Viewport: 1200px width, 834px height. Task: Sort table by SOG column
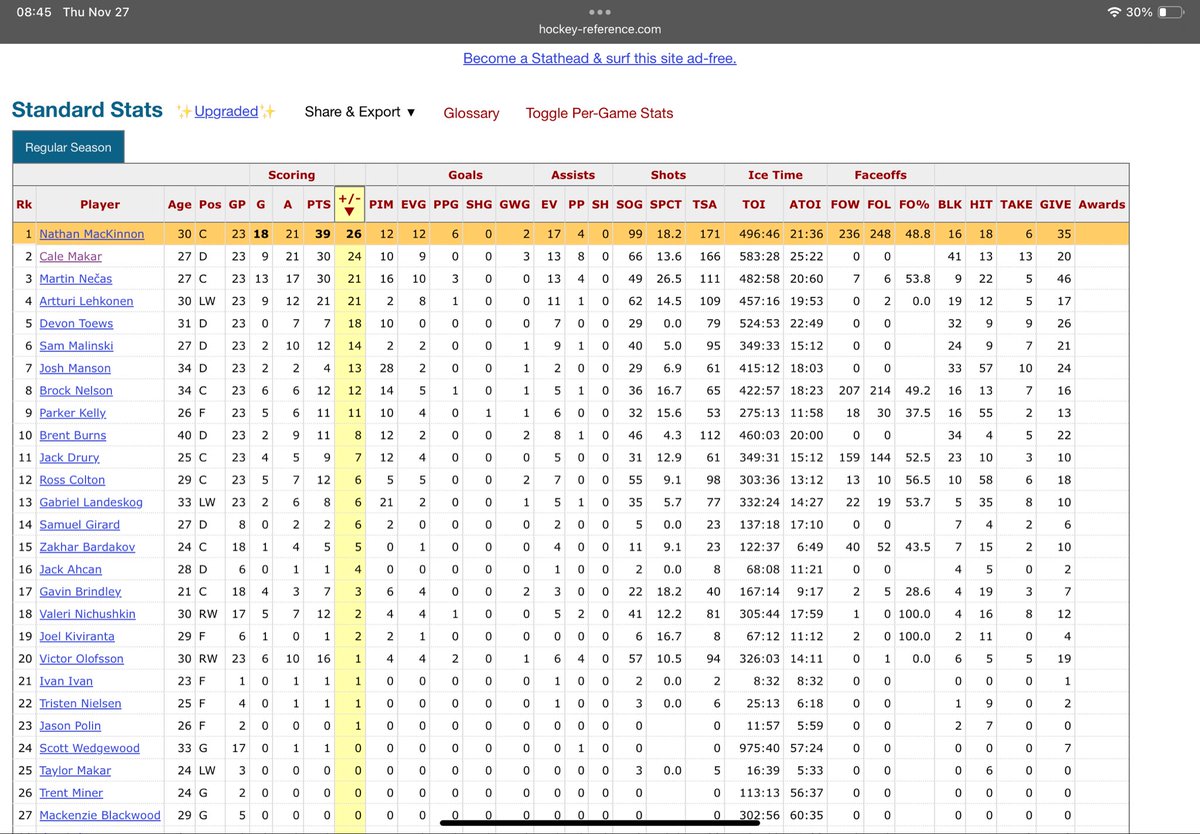(x=629, y=204)
